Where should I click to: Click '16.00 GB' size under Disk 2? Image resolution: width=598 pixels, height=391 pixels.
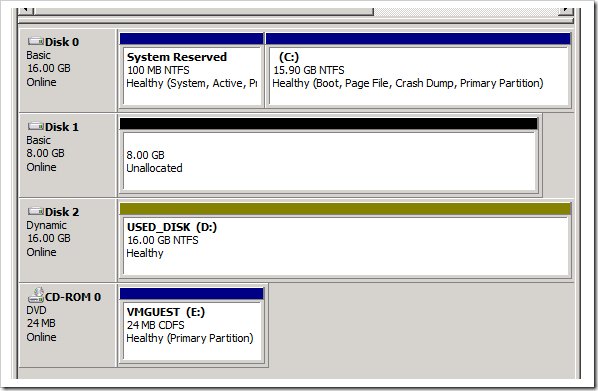coord(49,238)
